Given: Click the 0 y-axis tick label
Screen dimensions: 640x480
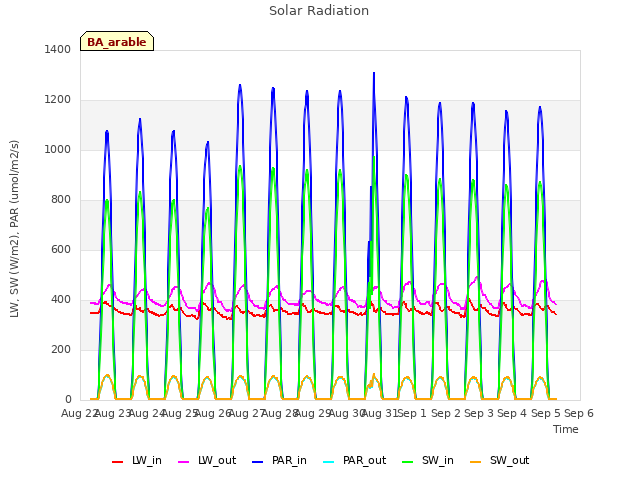Looking at the screenshot, I should (x=68, y=400).
